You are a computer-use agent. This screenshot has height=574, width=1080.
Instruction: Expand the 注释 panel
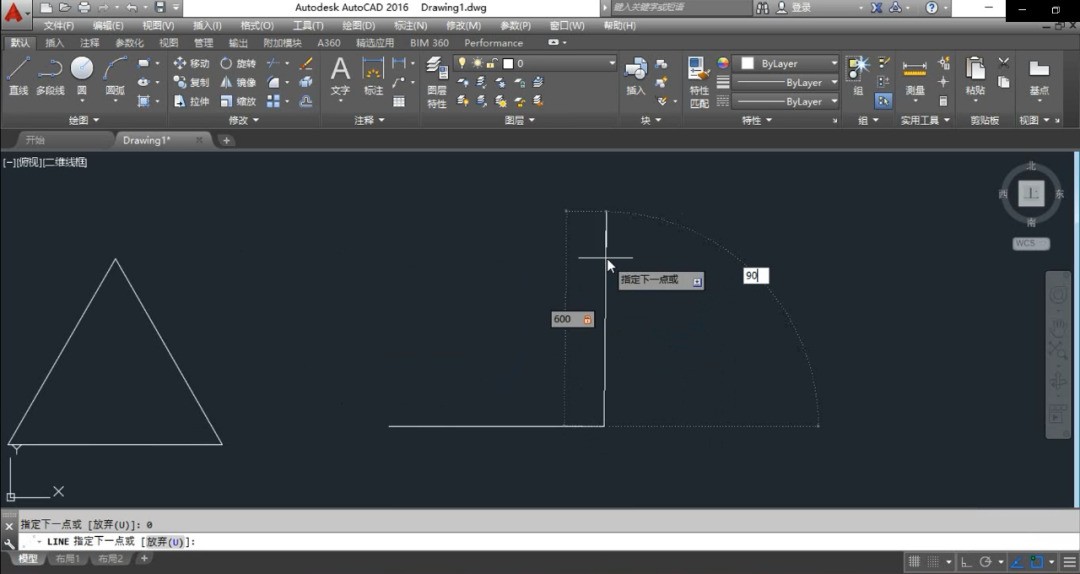[370, 120]
